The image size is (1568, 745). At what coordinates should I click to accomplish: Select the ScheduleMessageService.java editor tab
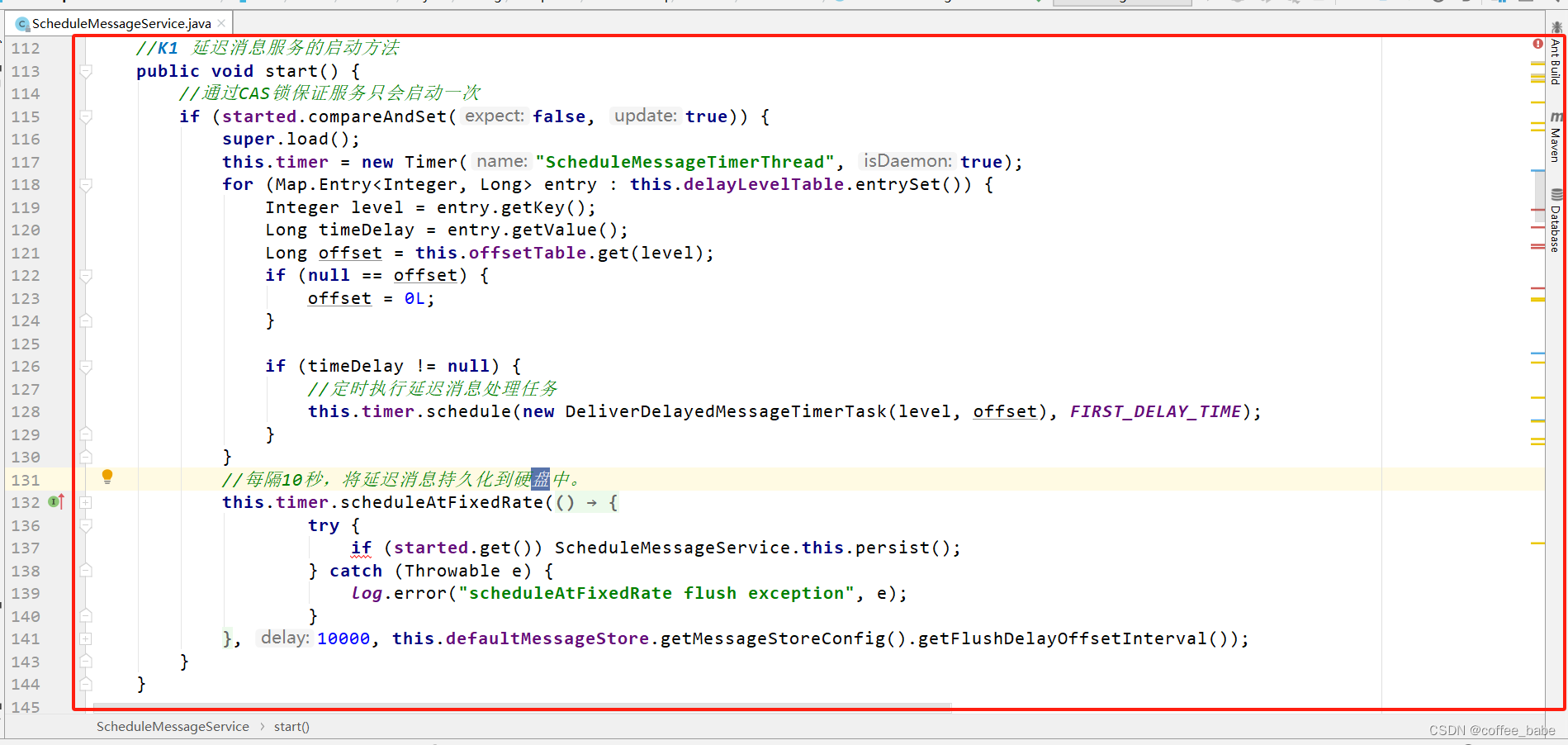click(121, 23)
